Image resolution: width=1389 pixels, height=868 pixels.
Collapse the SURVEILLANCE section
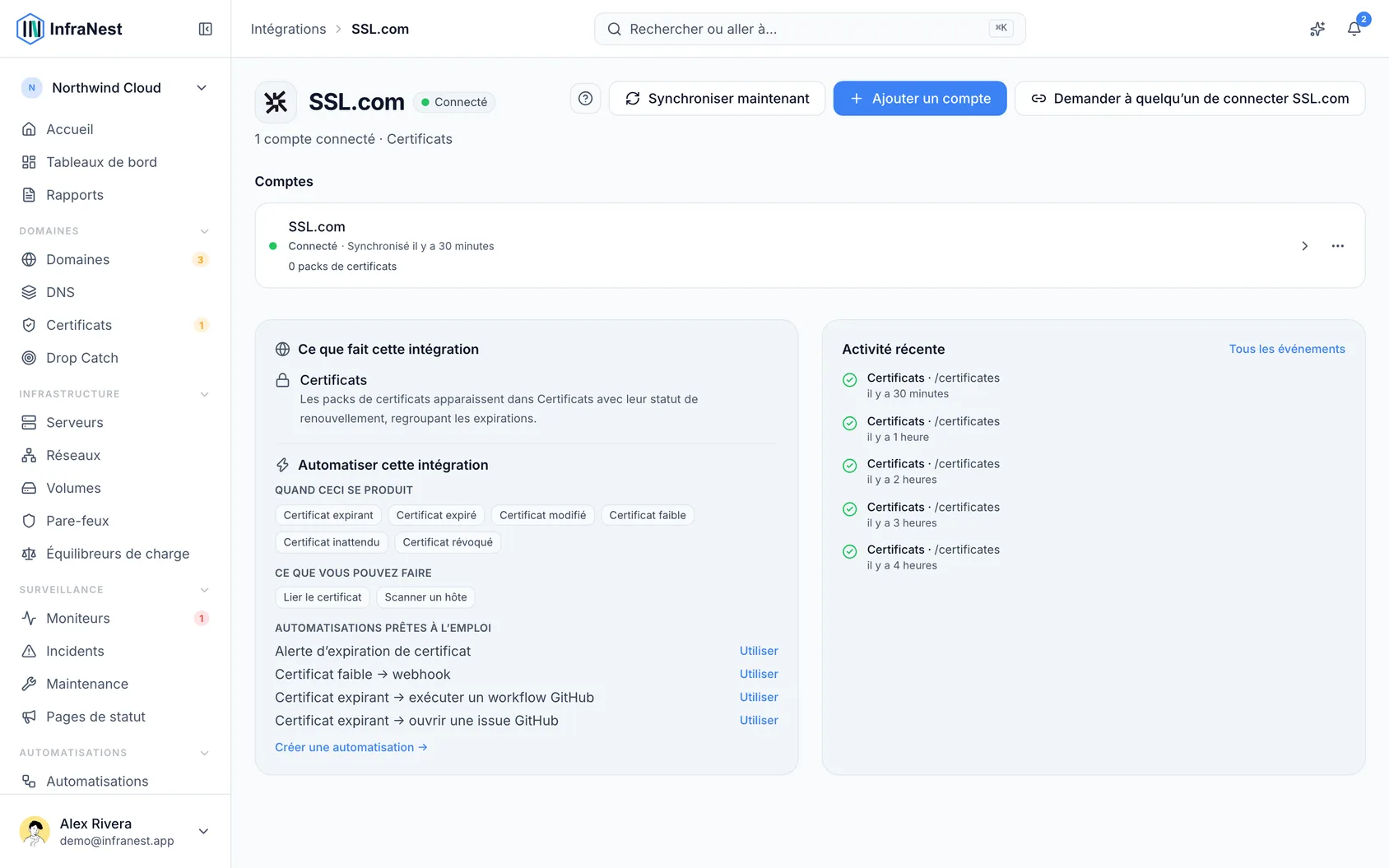click(204, 590)
